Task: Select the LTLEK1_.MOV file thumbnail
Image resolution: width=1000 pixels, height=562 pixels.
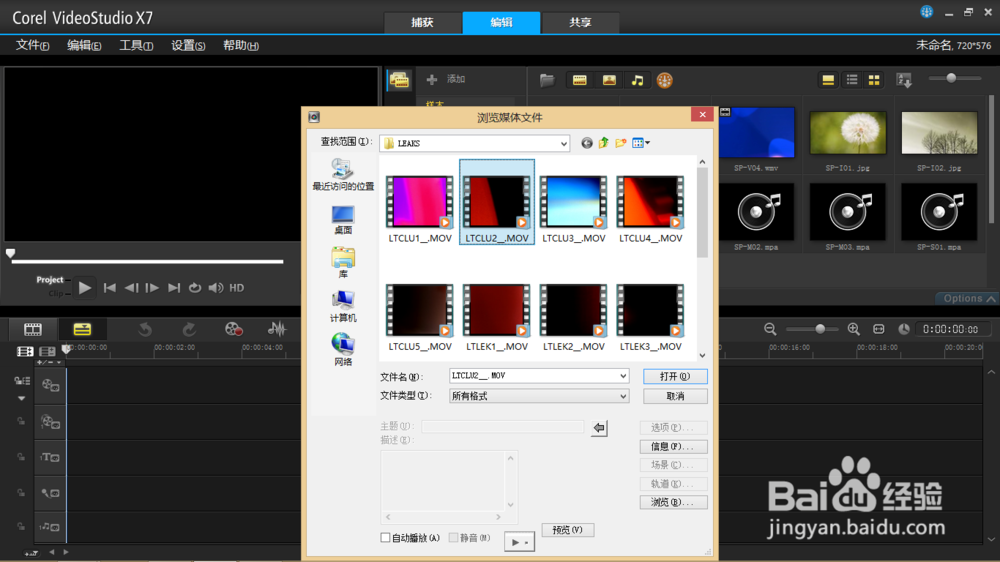Action: 496,311
